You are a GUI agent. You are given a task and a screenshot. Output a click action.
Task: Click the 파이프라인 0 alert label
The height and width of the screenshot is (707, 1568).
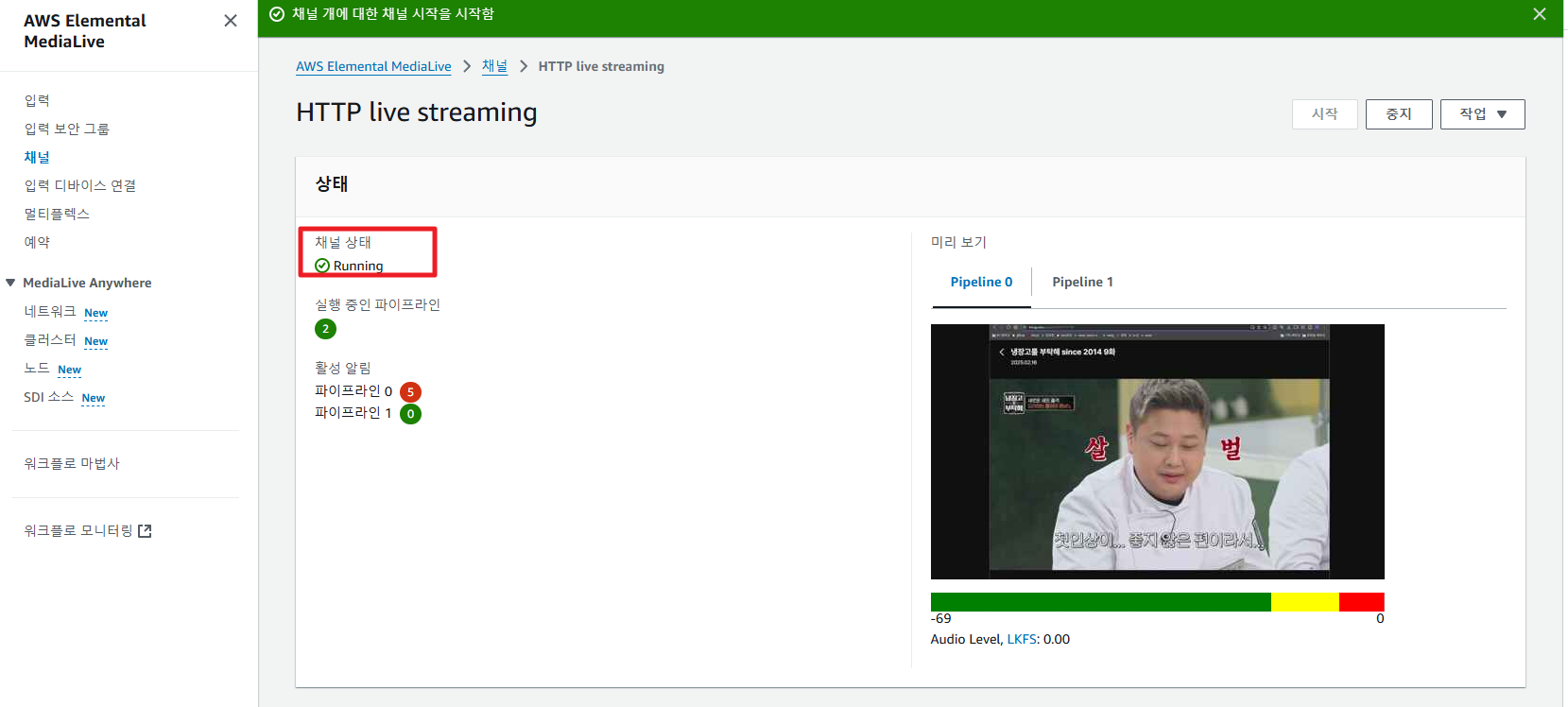[353, 391]
